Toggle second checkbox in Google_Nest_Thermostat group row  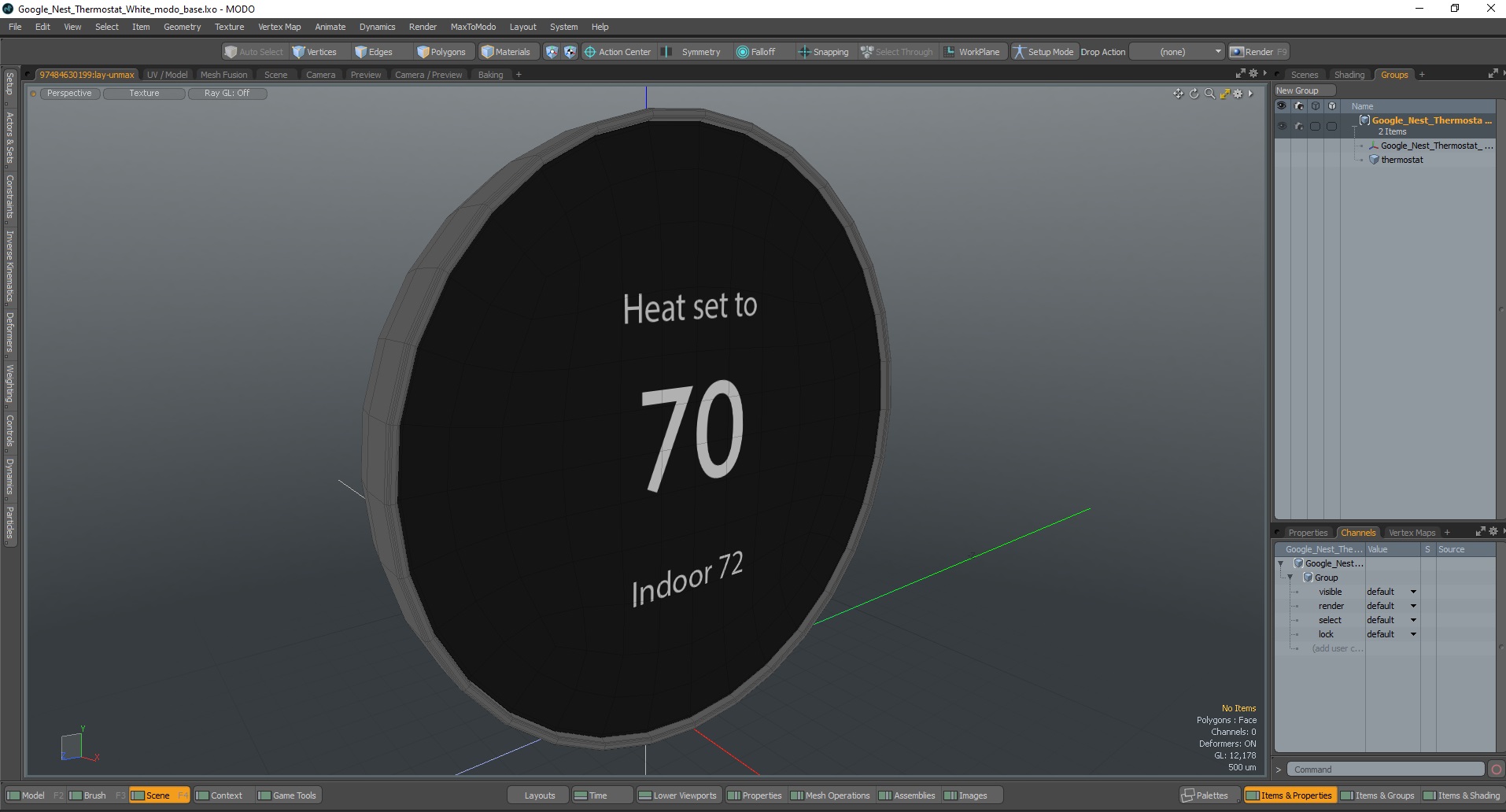click(x=1331, y=126)
